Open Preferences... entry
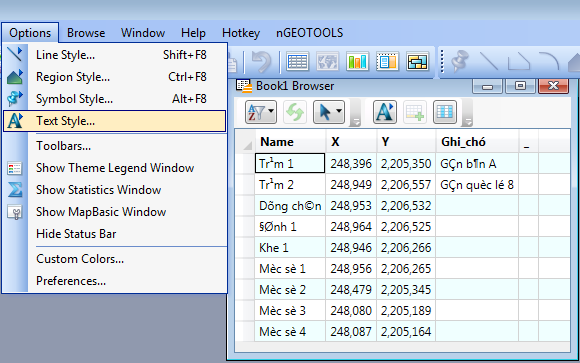The image size is (580, 363). (115, 281)
